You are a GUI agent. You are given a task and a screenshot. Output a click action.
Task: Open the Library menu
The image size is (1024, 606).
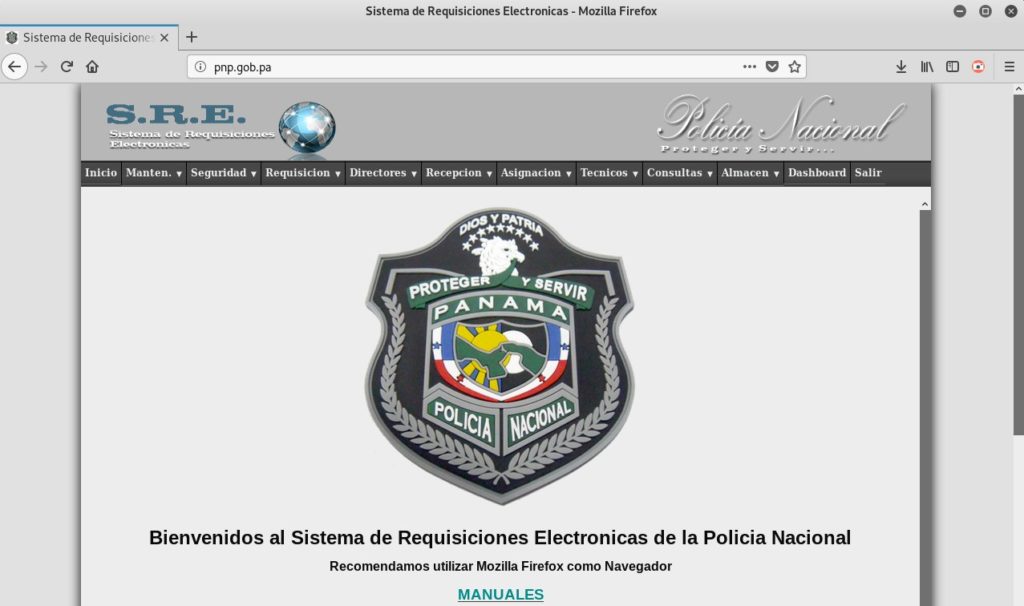tap(927, 67)
